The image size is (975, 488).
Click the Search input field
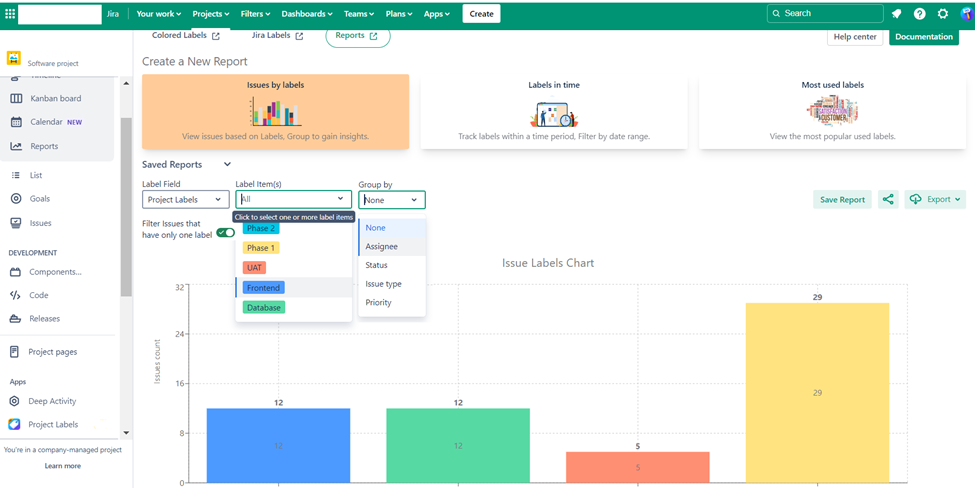(x=825, y=14)
